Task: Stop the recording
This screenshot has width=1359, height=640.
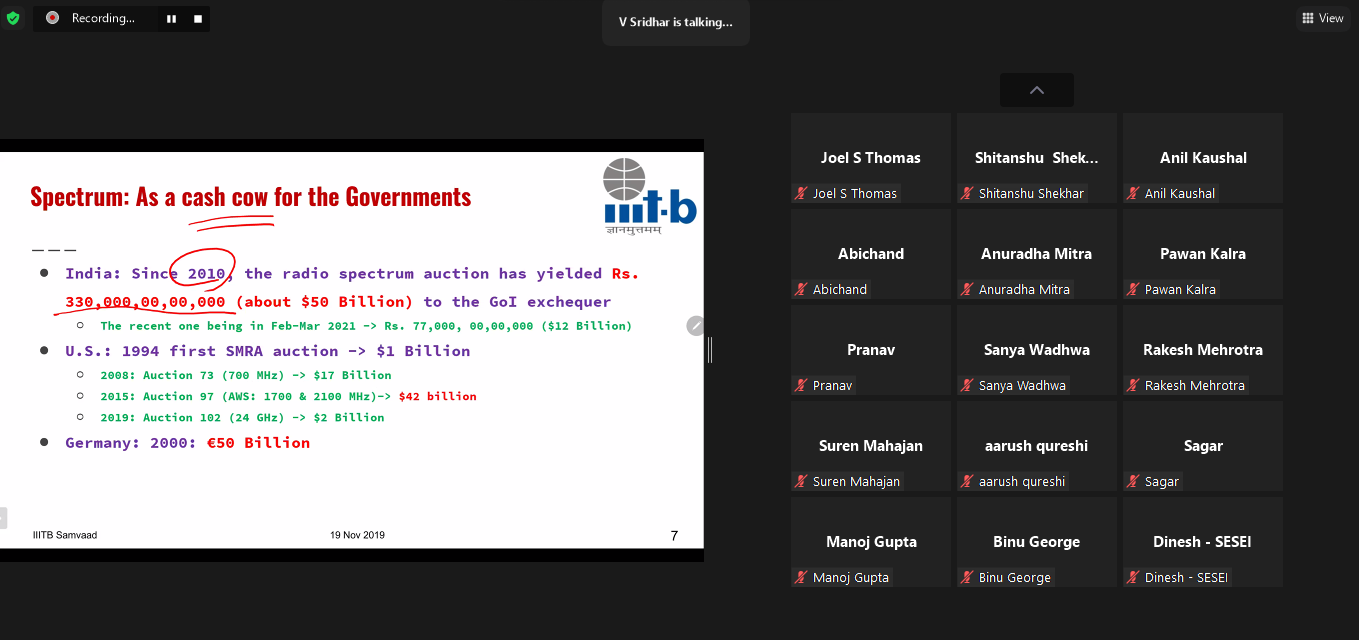Action: point(198,18)
